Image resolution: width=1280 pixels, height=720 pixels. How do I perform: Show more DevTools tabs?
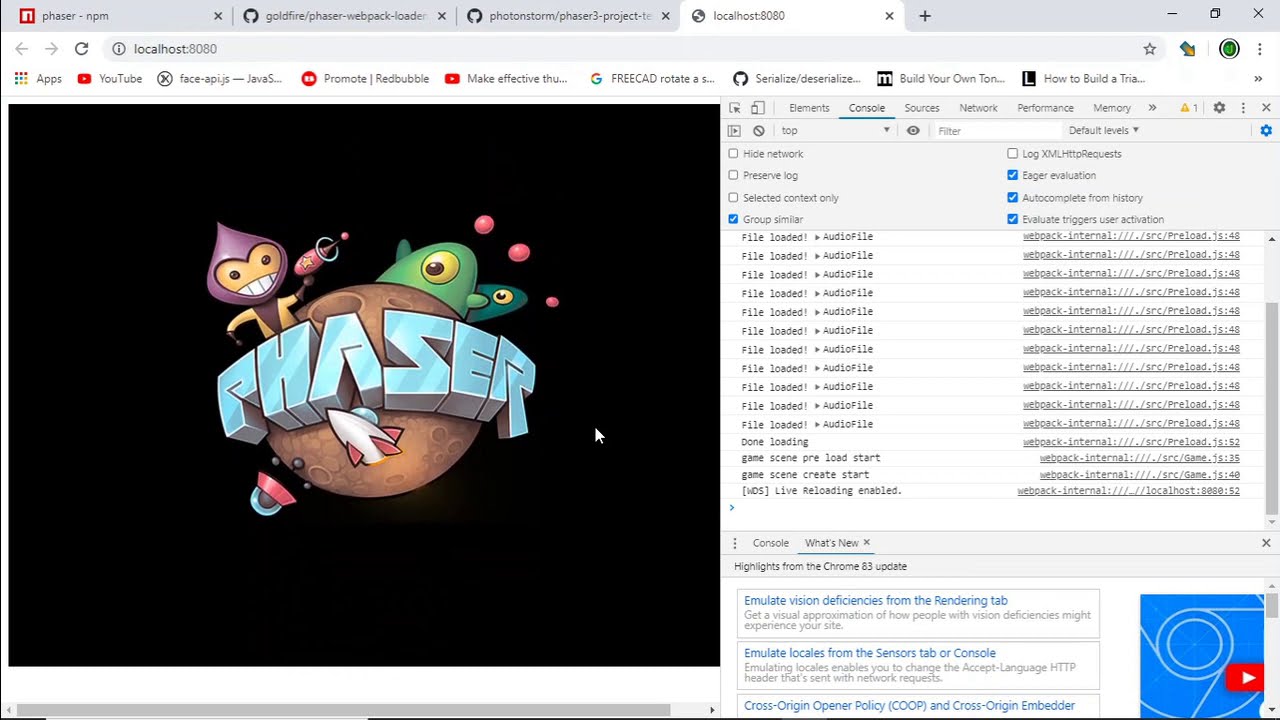(x=1152, y=107)
